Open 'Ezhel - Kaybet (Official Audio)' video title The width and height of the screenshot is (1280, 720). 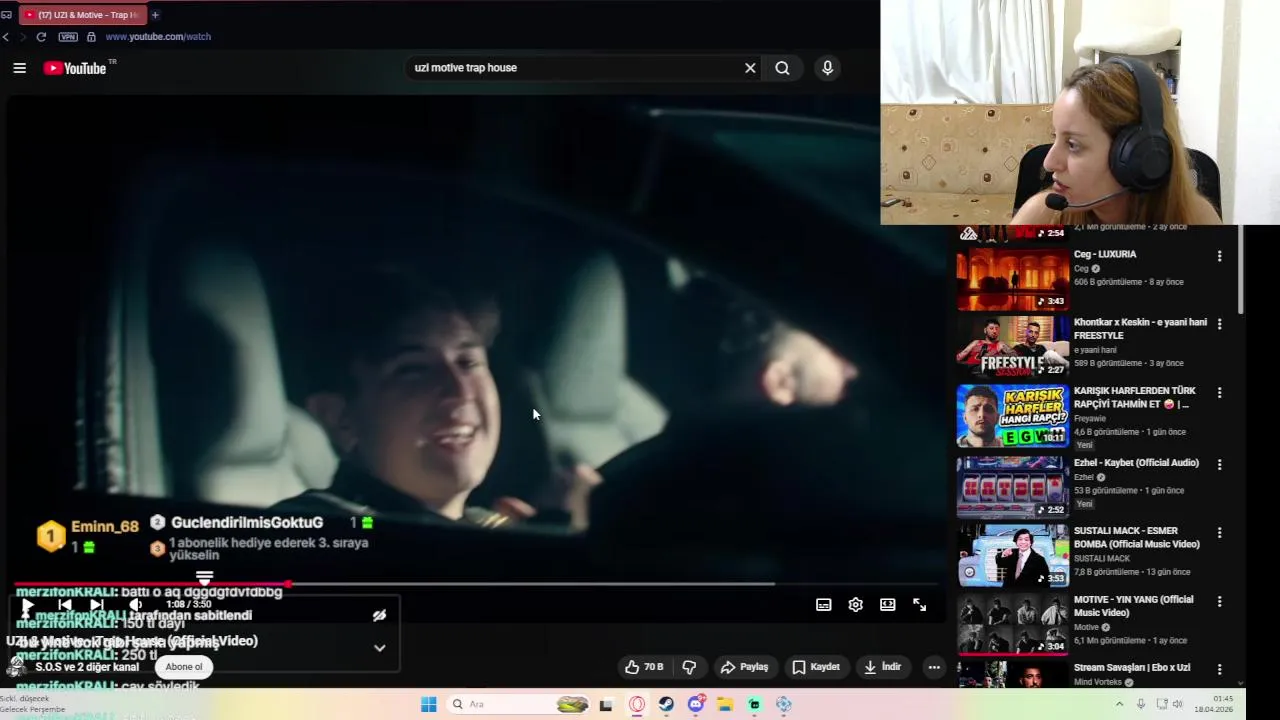click(x=1136, y=463)
